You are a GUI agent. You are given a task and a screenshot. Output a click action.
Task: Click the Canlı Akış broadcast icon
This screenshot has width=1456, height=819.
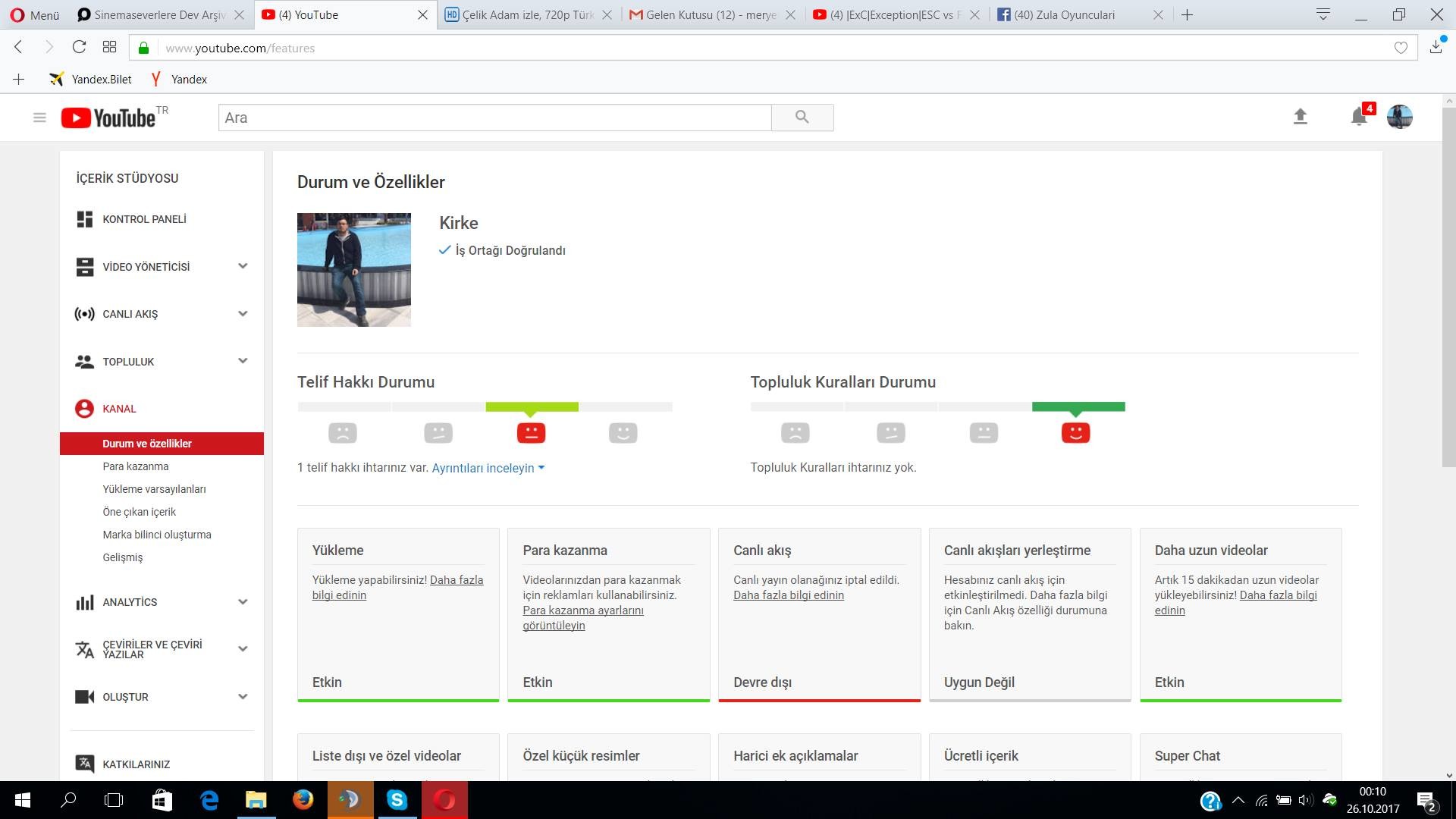[x=84, y=314]
